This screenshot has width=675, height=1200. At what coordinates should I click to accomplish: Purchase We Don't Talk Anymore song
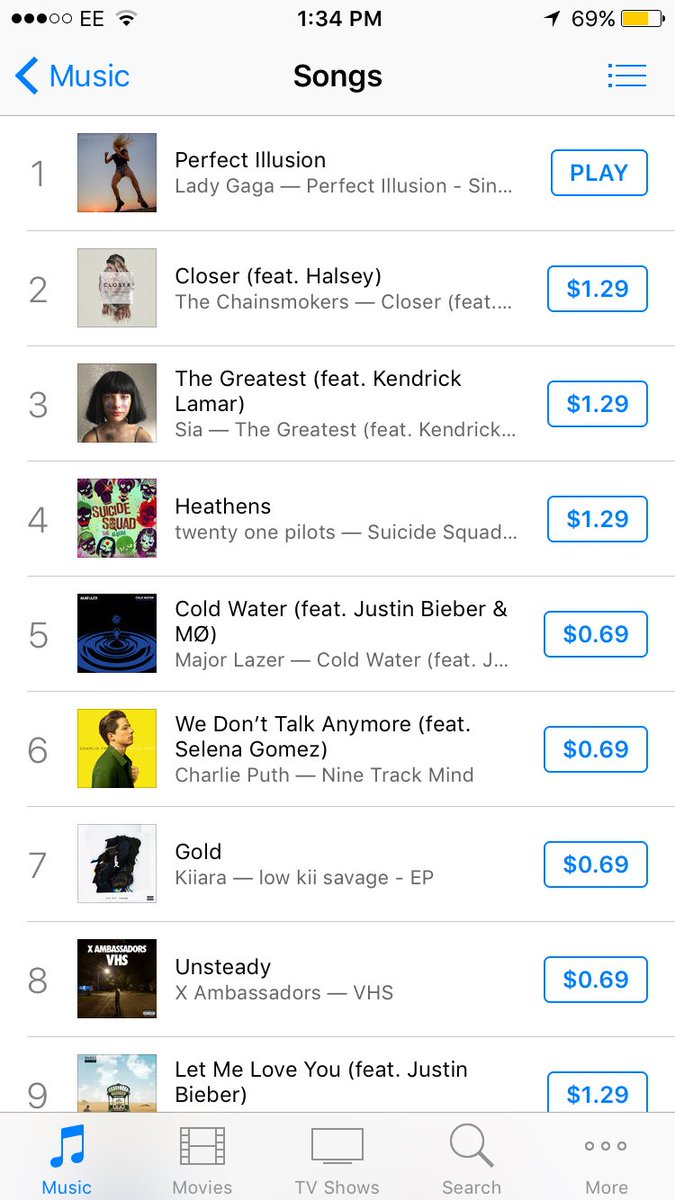596,749
